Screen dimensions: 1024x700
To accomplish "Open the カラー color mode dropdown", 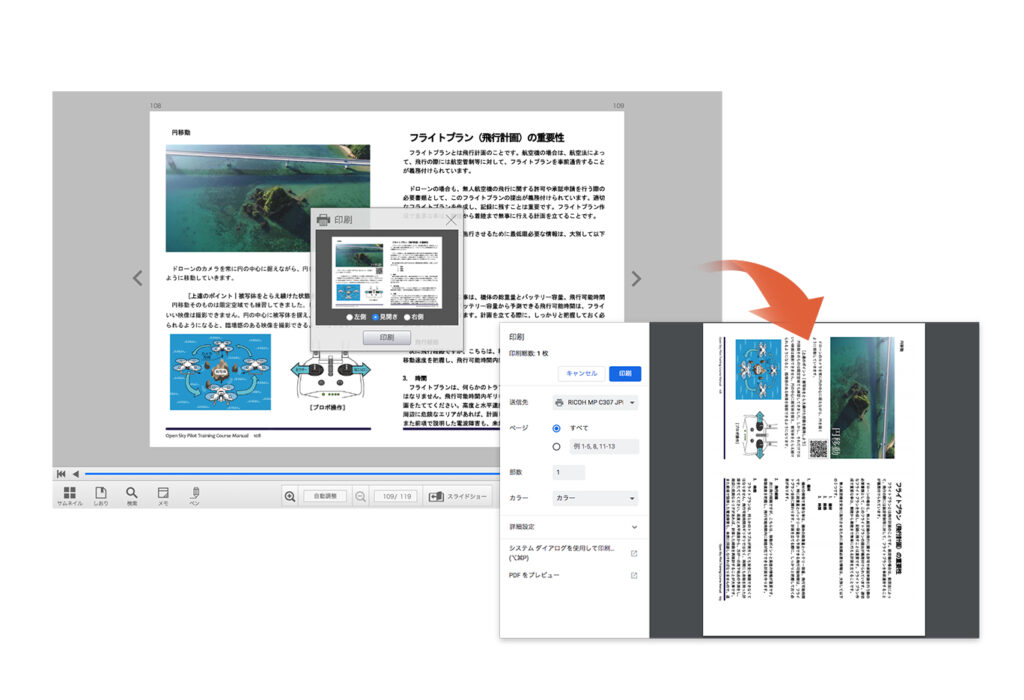I will point(596,498).
